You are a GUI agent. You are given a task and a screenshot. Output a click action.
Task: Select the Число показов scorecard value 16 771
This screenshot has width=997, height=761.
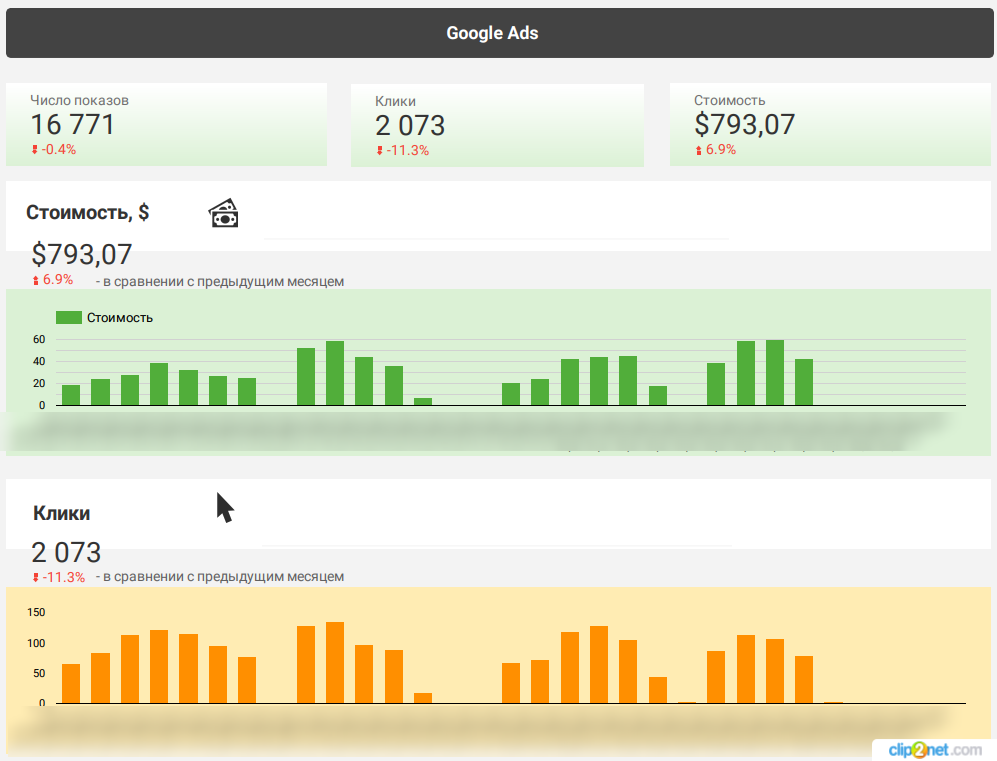72,125
